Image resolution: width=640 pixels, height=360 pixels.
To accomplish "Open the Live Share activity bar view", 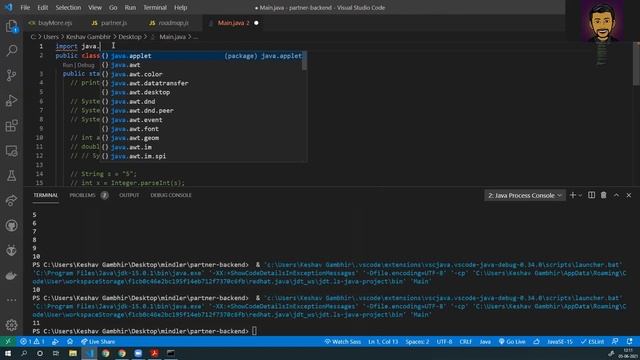I will (11, 201).
